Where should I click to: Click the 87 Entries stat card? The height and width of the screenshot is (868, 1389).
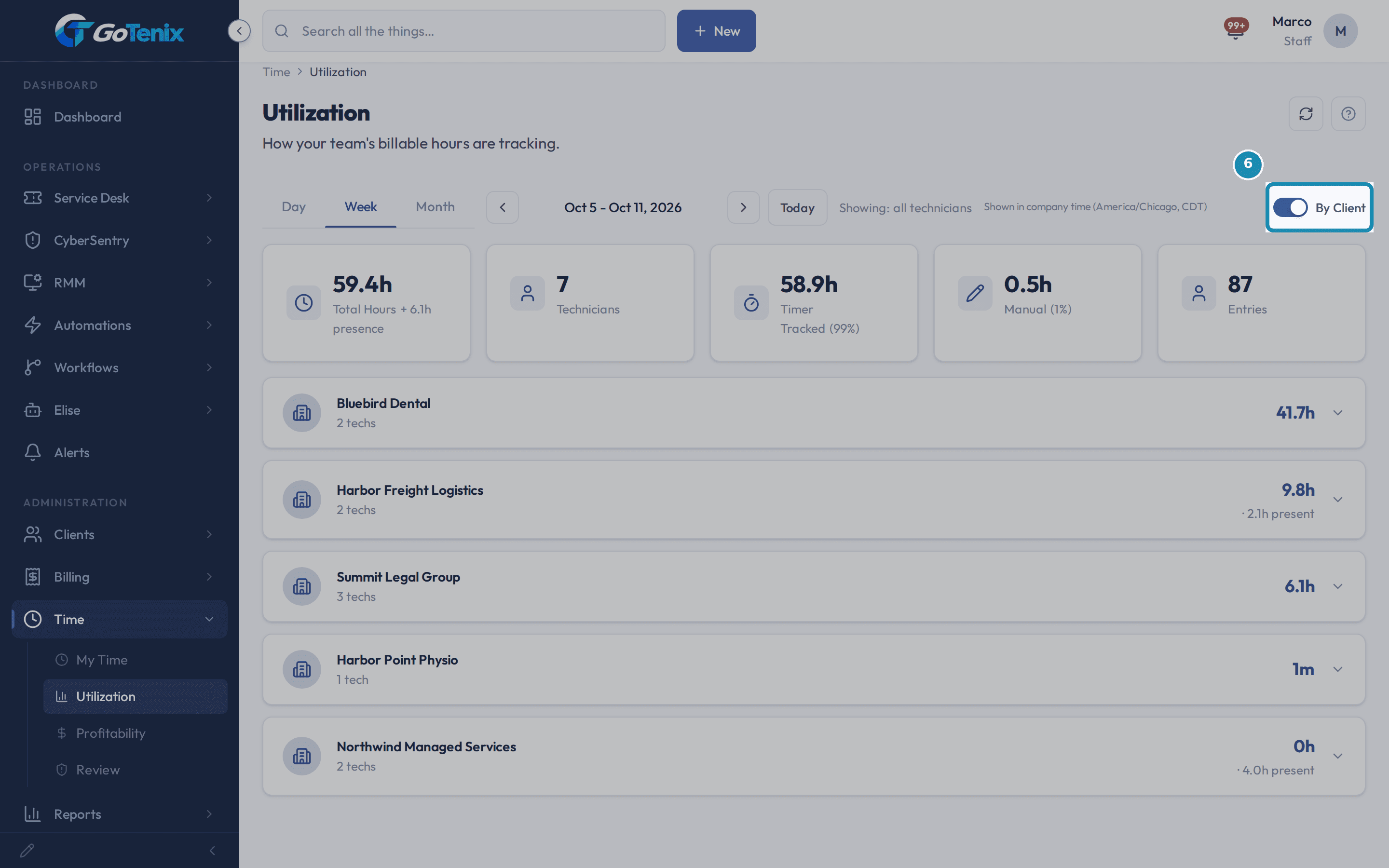[x=1261, y=303]
